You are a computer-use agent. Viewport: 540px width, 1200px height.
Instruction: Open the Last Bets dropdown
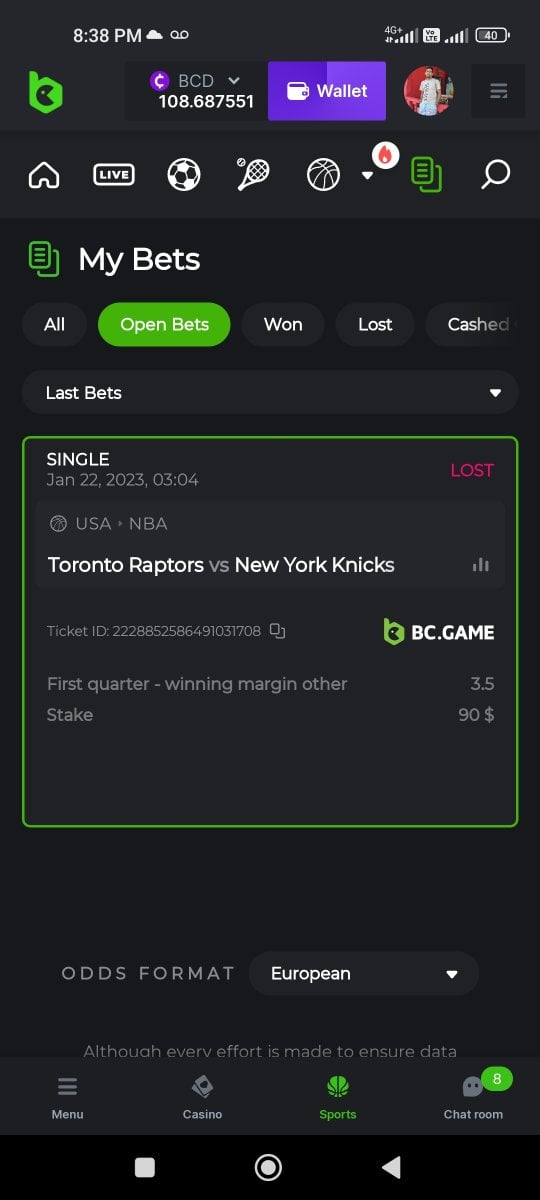coord(270,393)
